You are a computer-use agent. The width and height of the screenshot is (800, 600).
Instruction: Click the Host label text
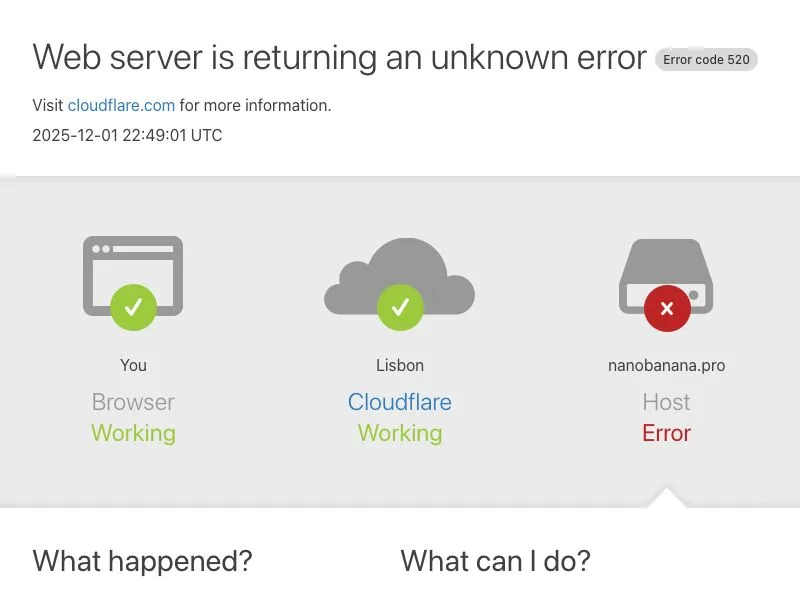pos(666,402)
